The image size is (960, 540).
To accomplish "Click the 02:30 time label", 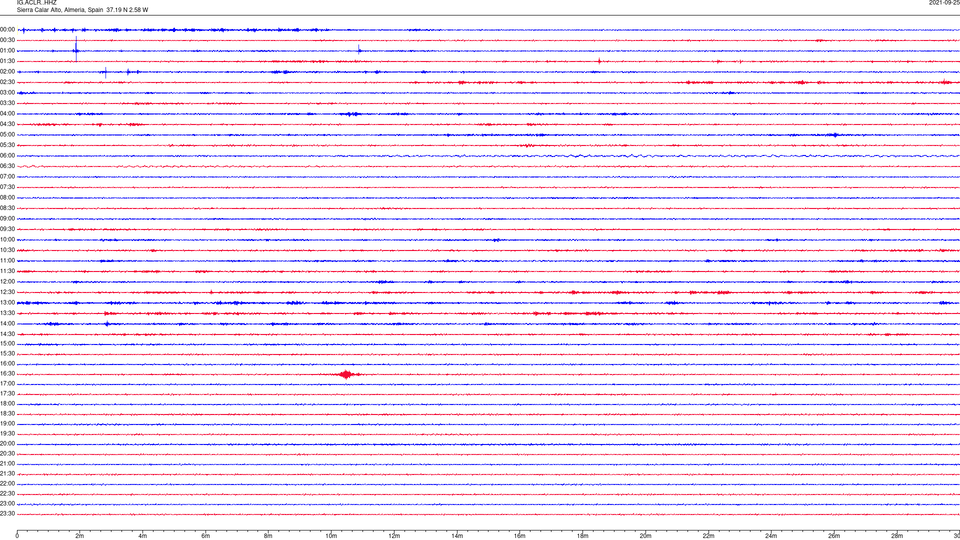I will click(7, 82).
